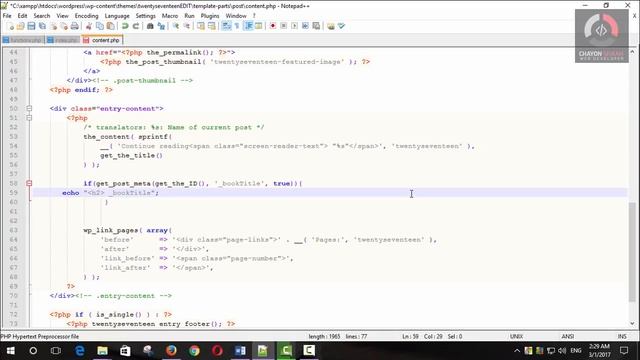
Task: Click the Save All toolbar icon
Action: tap(42, 26)
